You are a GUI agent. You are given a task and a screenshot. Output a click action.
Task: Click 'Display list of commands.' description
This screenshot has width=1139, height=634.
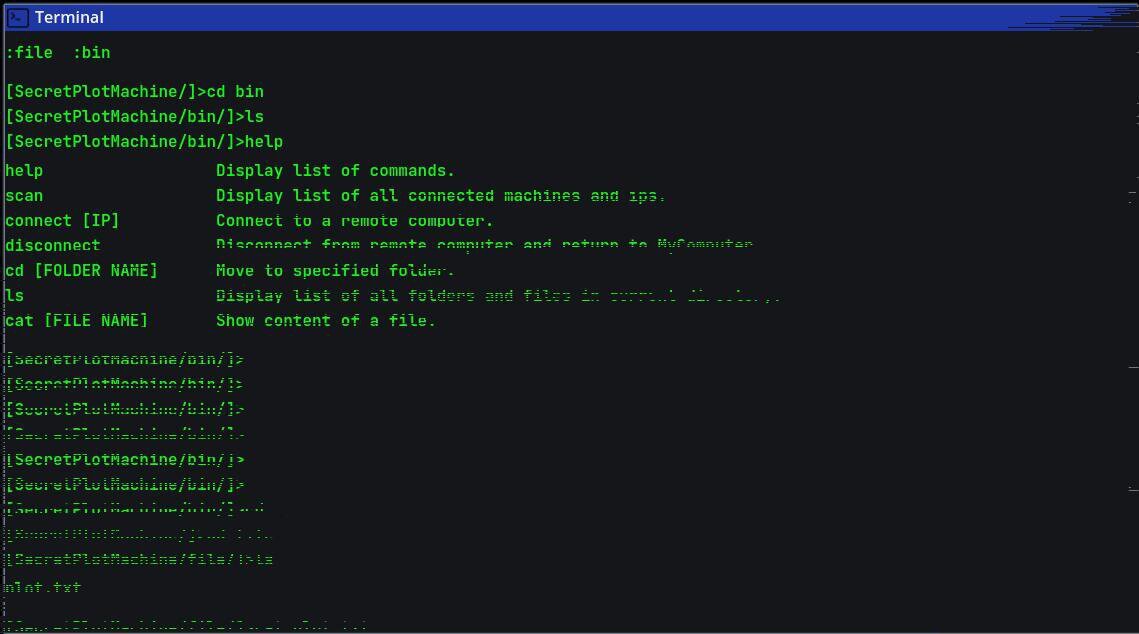click(x=335, y=171)
